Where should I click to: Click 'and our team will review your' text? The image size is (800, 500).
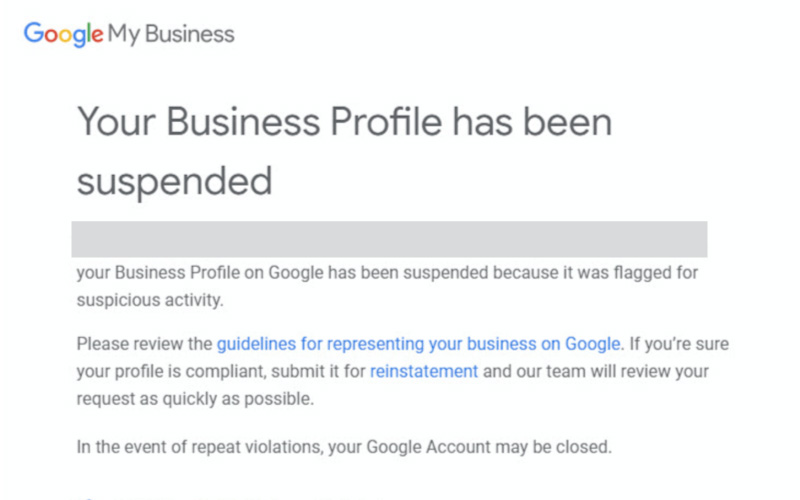point(596,371)
